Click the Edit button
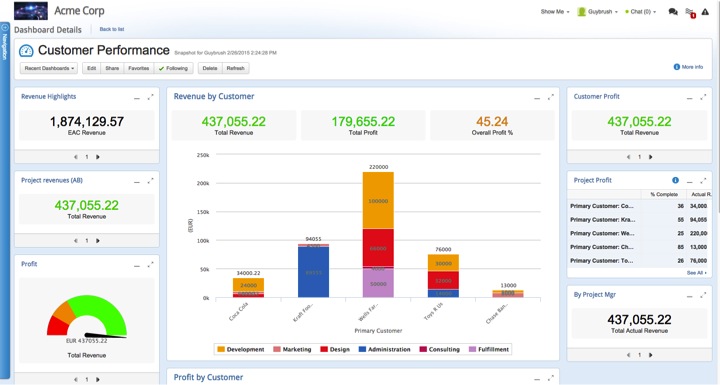This screenshot has height=385, width=720. click(x=92, y=68)
